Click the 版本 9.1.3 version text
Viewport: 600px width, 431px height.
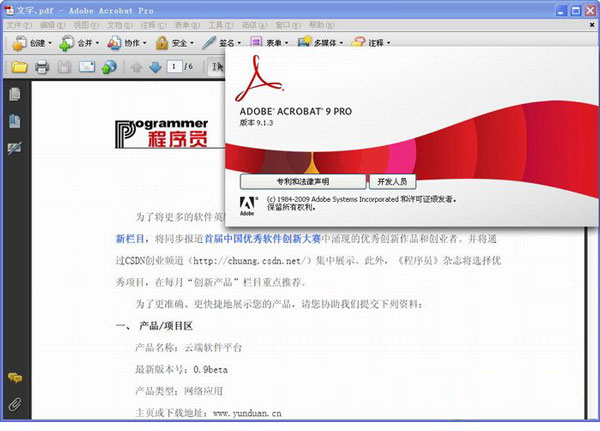256,123
